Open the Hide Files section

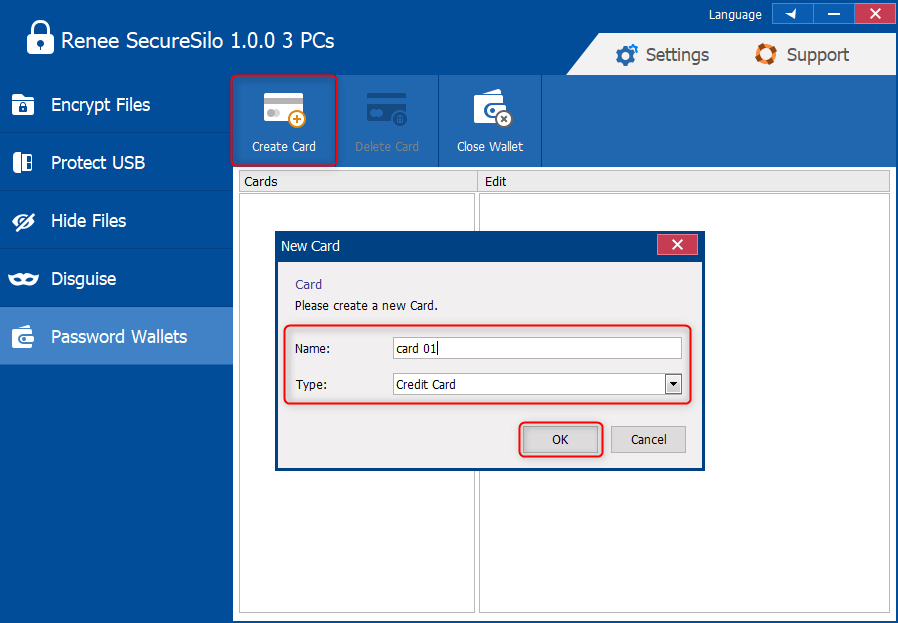coord(88,221)
